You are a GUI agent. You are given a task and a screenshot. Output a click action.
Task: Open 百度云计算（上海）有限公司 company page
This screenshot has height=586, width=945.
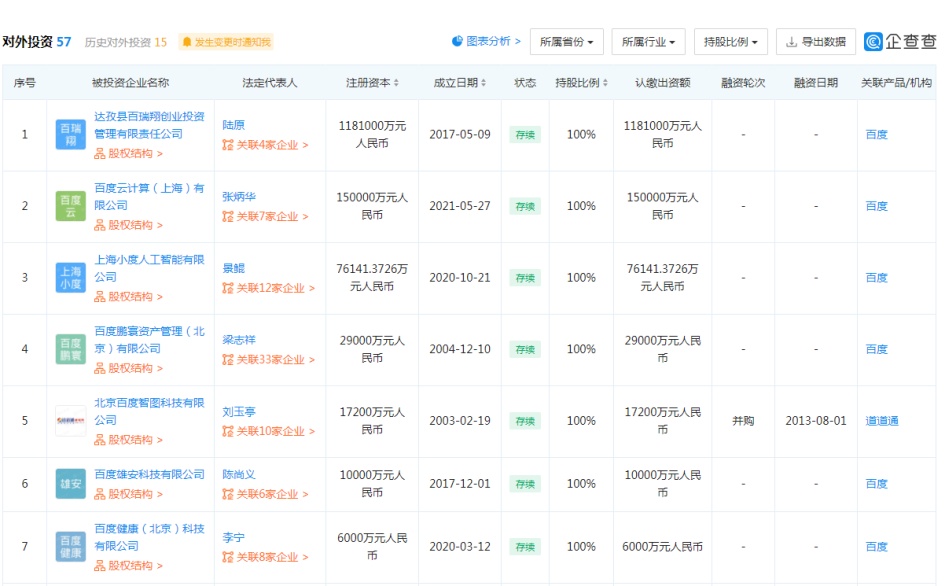tap(149, 197)
